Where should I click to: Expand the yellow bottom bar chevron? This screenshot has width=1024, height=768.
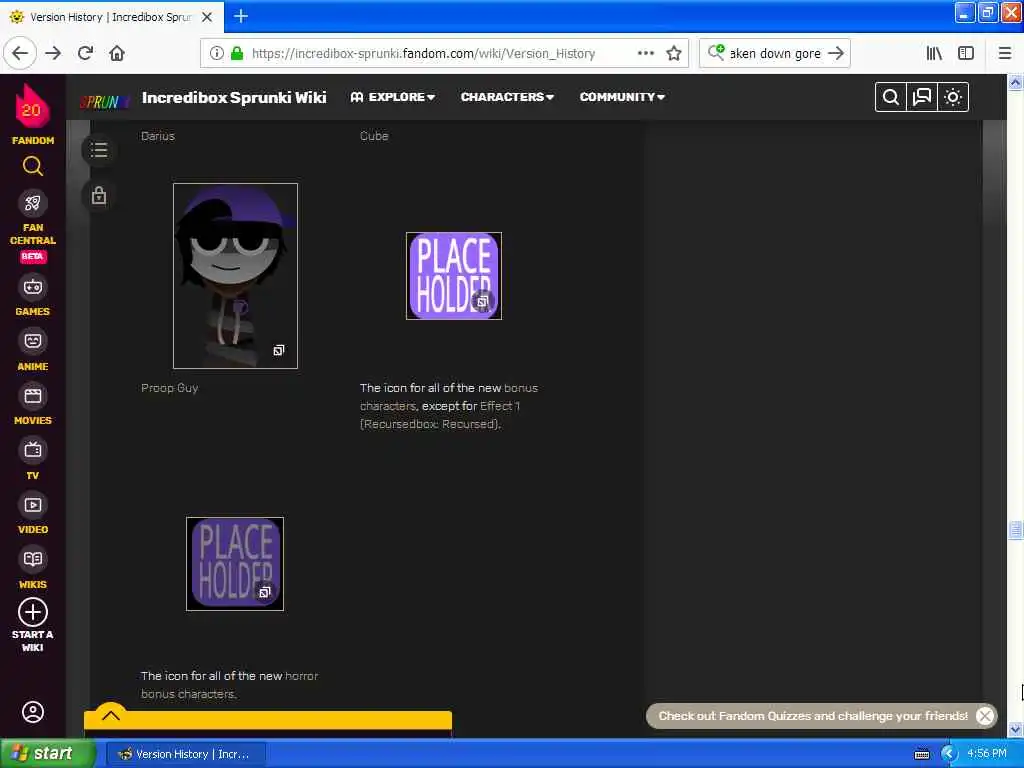[x=111, y=716]
